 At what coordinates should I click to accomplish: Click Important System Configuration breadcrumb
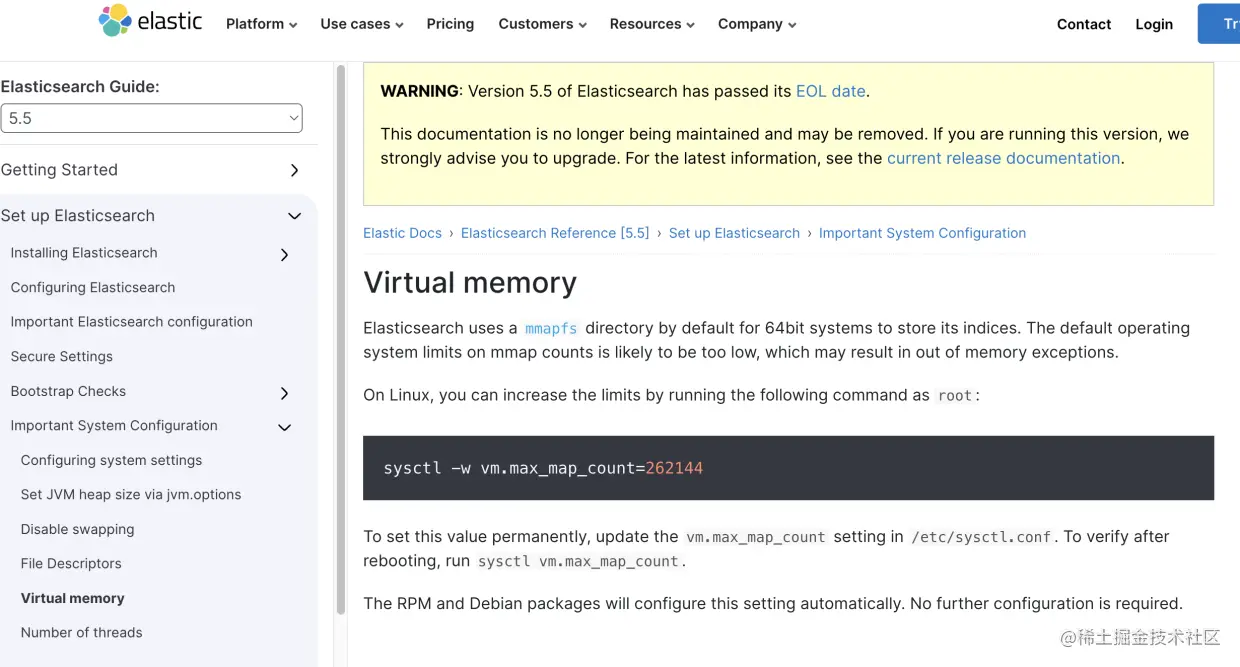click(922, 233)
